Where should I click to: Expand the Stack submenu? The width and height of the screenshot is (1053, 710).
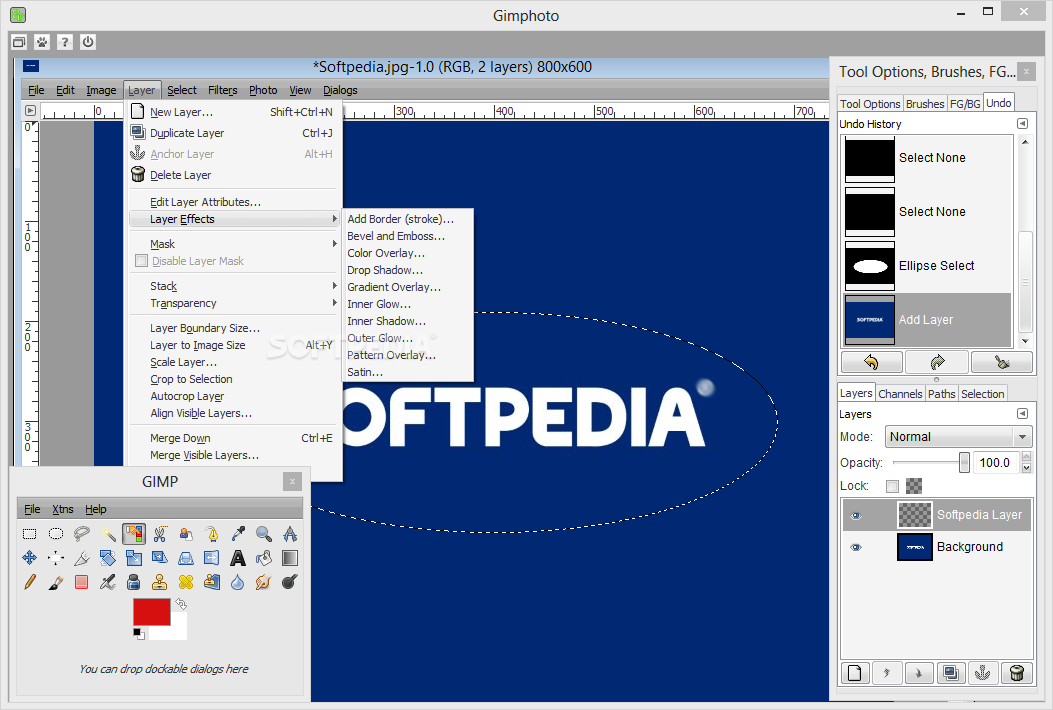[235, 286]
